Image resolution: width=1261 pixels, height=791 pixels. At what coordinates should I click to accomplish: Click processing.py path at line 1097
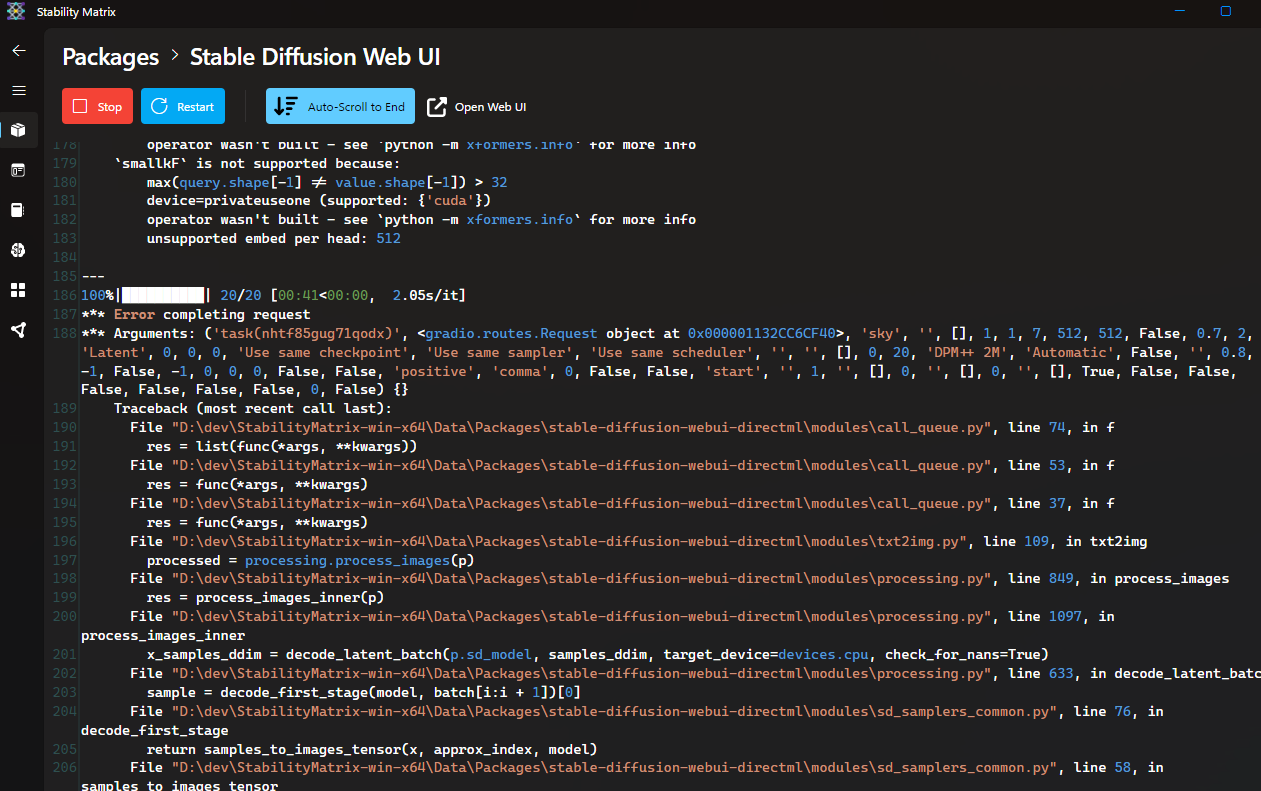pyautogui.click(x=582, y=616)
